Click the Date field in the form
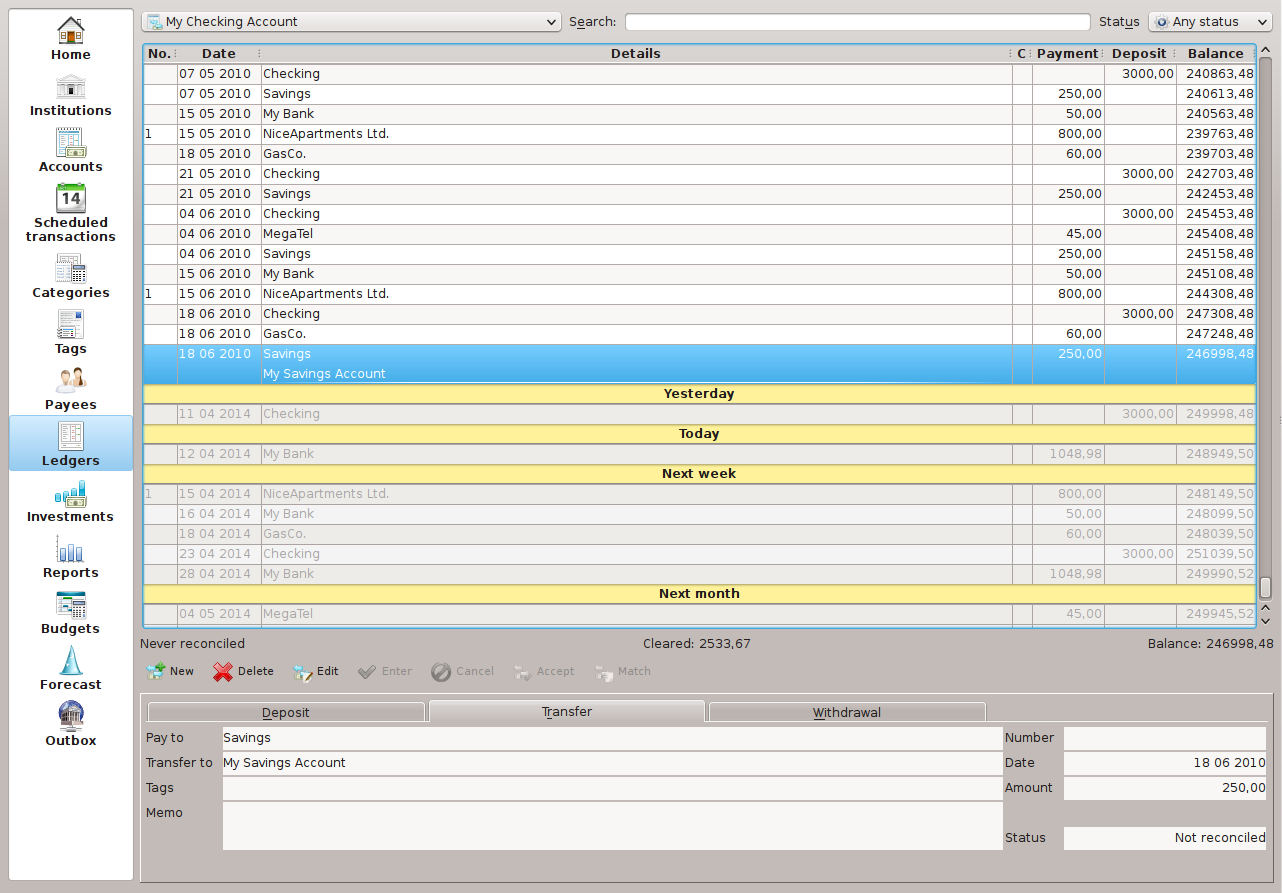This screenshot has width=1282, height=893. tap(1165, 763)
